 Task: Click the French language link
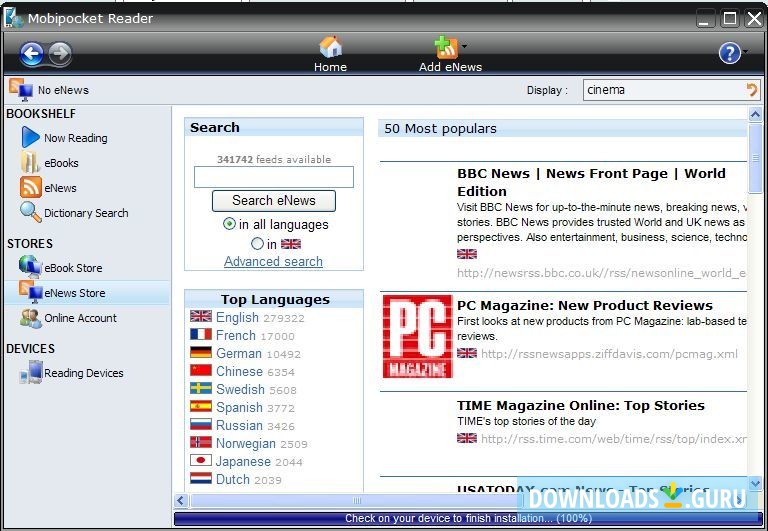point(236,336)
